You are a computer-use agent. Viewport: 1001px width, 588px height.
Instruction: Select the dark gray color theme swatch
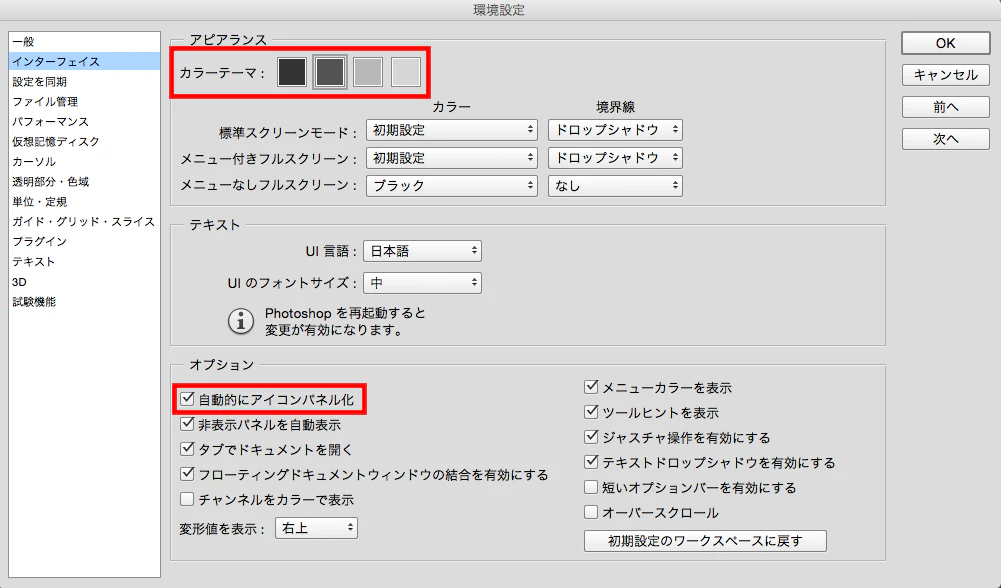click(329, 72)
